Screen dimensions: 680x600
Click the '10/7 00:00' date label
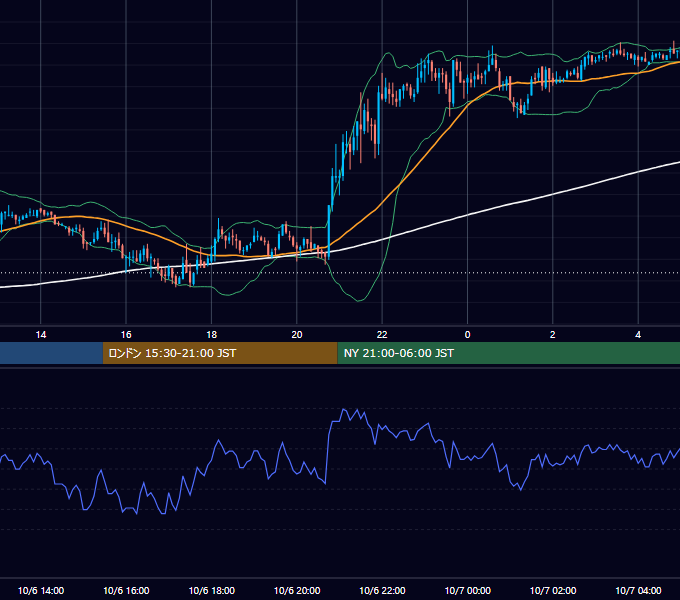click(468, 590)
